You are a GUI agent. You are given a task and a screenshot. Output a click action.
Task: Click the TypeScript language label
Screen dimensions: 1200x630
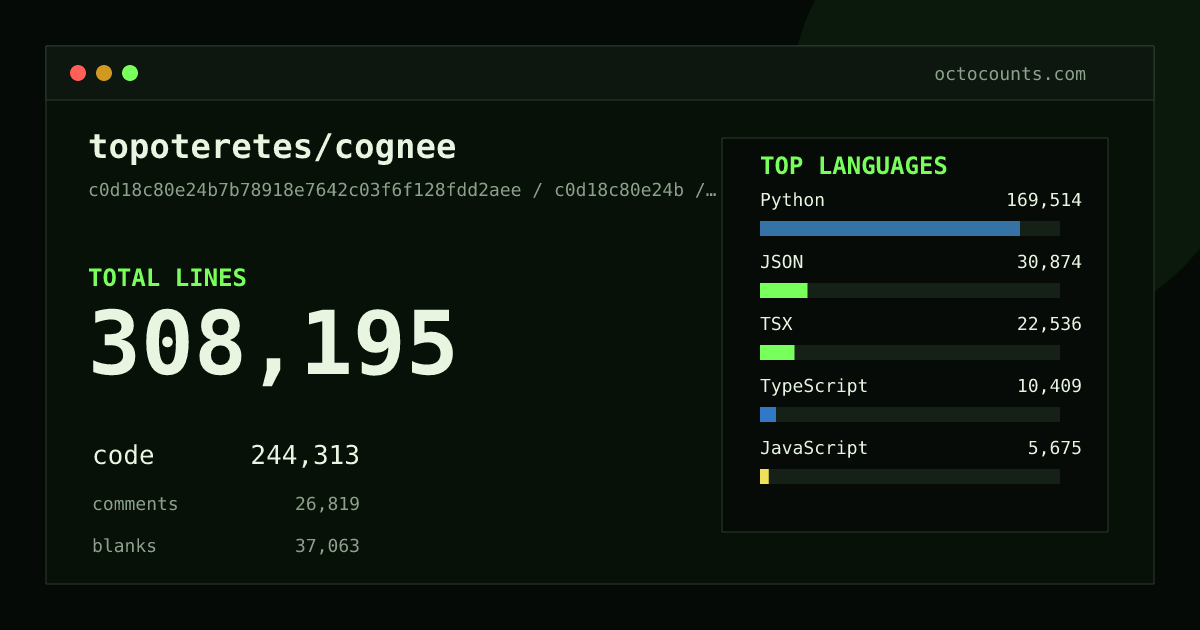[814, 387]
